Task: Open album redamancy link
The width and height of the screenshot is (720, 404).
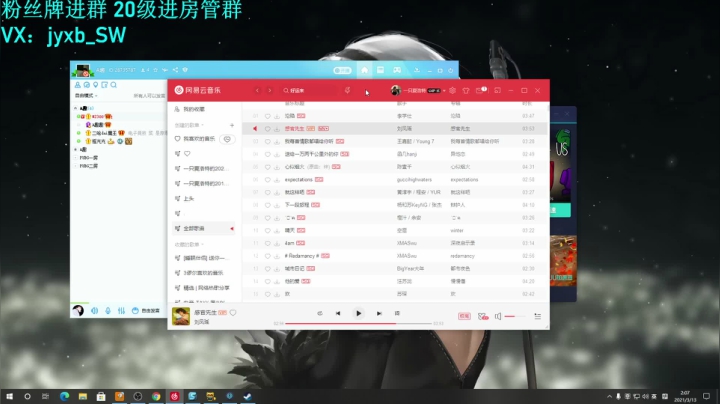Action: point(462,256)
